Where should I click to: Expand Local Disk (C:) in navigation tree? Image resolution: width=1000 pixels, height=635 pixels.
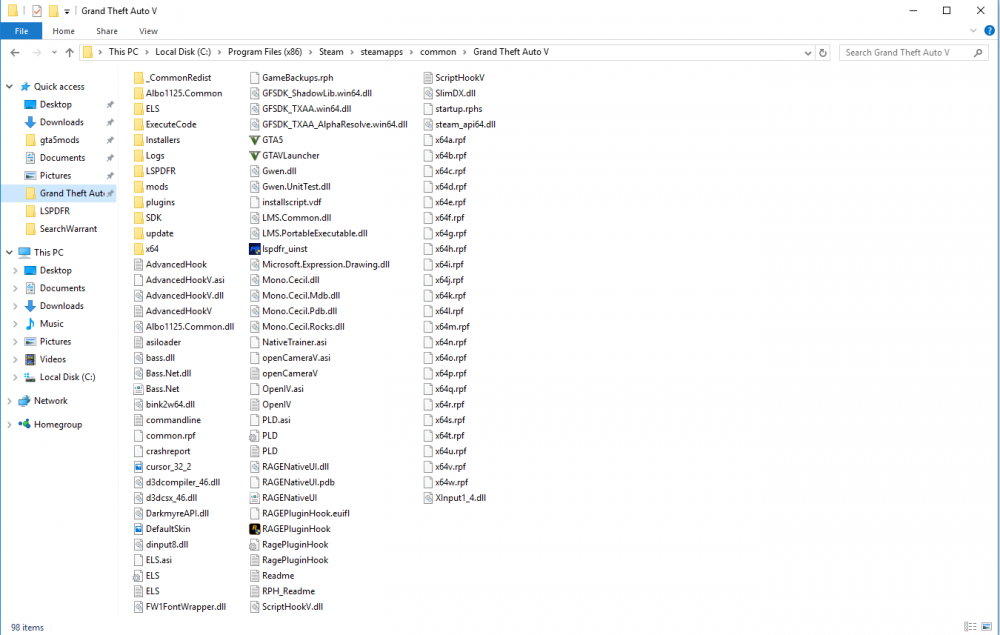pos(15,377)
